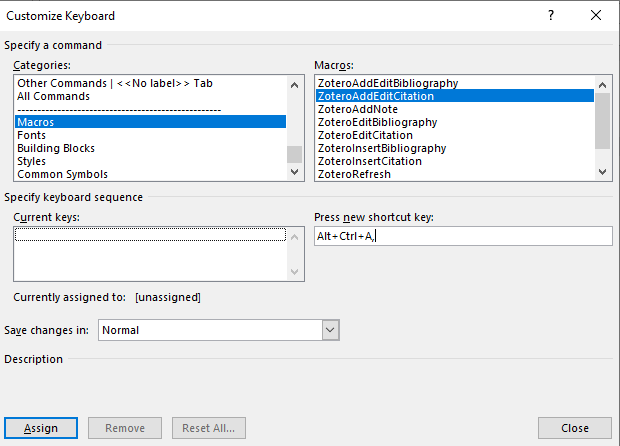
Task: Click the Categories list scrollbar thumb
Action: 294,154
